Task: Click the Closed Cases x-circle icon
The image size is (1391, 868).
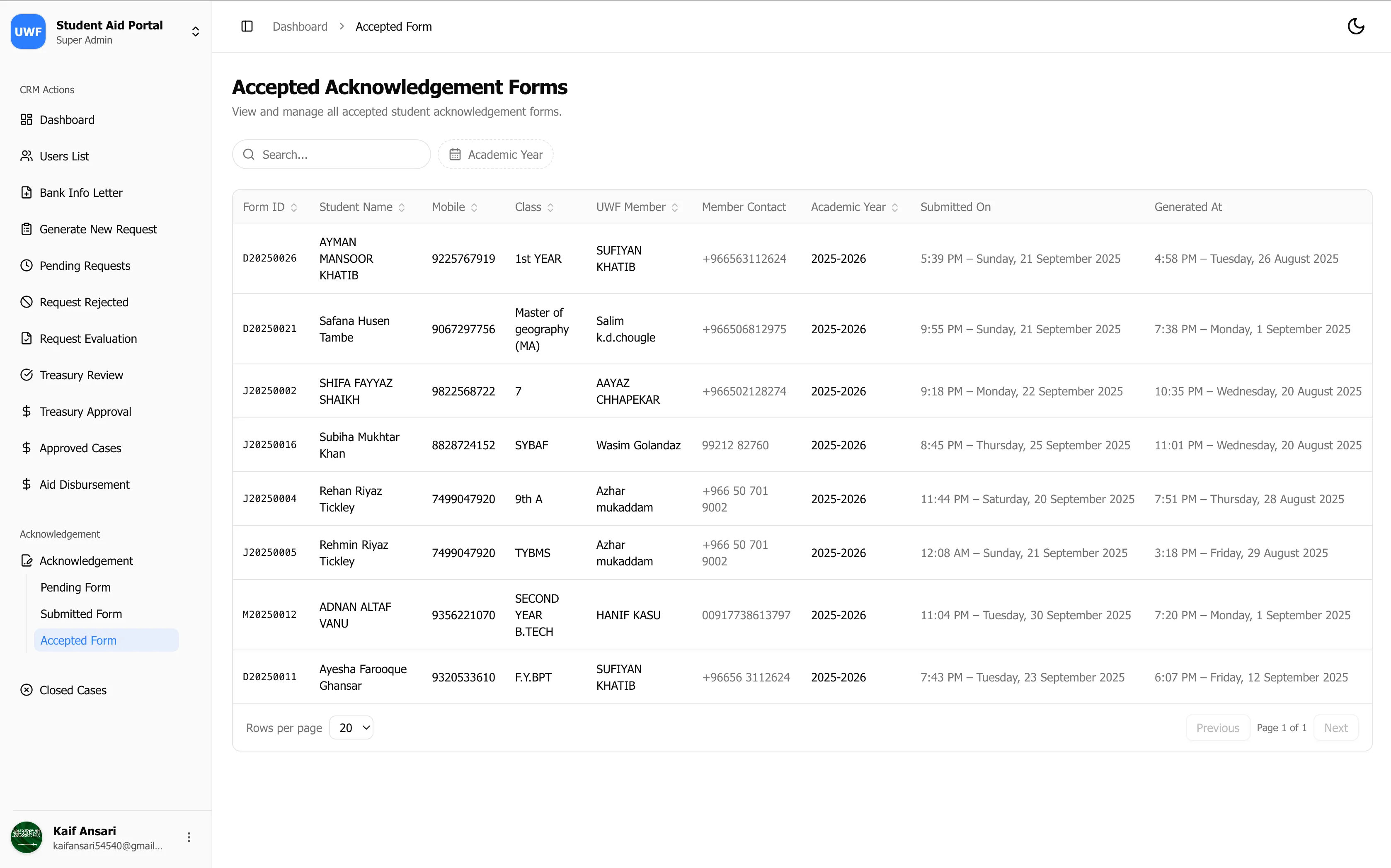Action: (x=27, y=690)
